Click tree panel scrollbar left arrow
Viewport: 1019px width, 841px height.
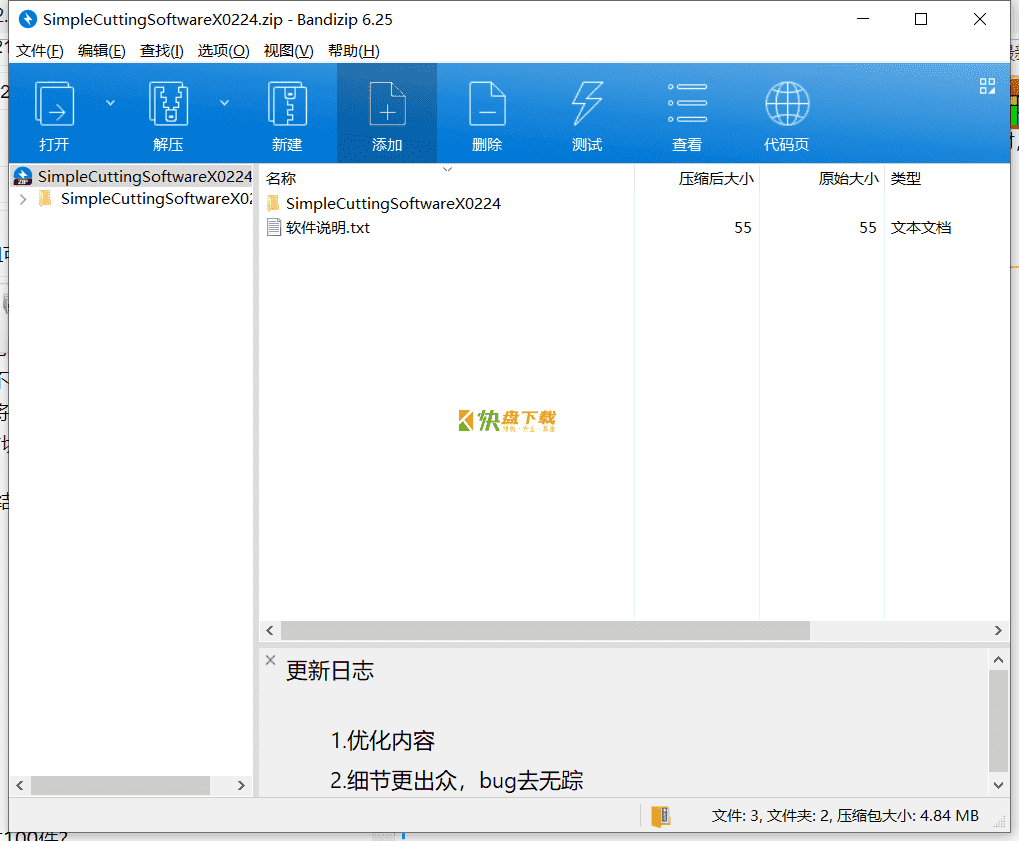coord(19,785)
